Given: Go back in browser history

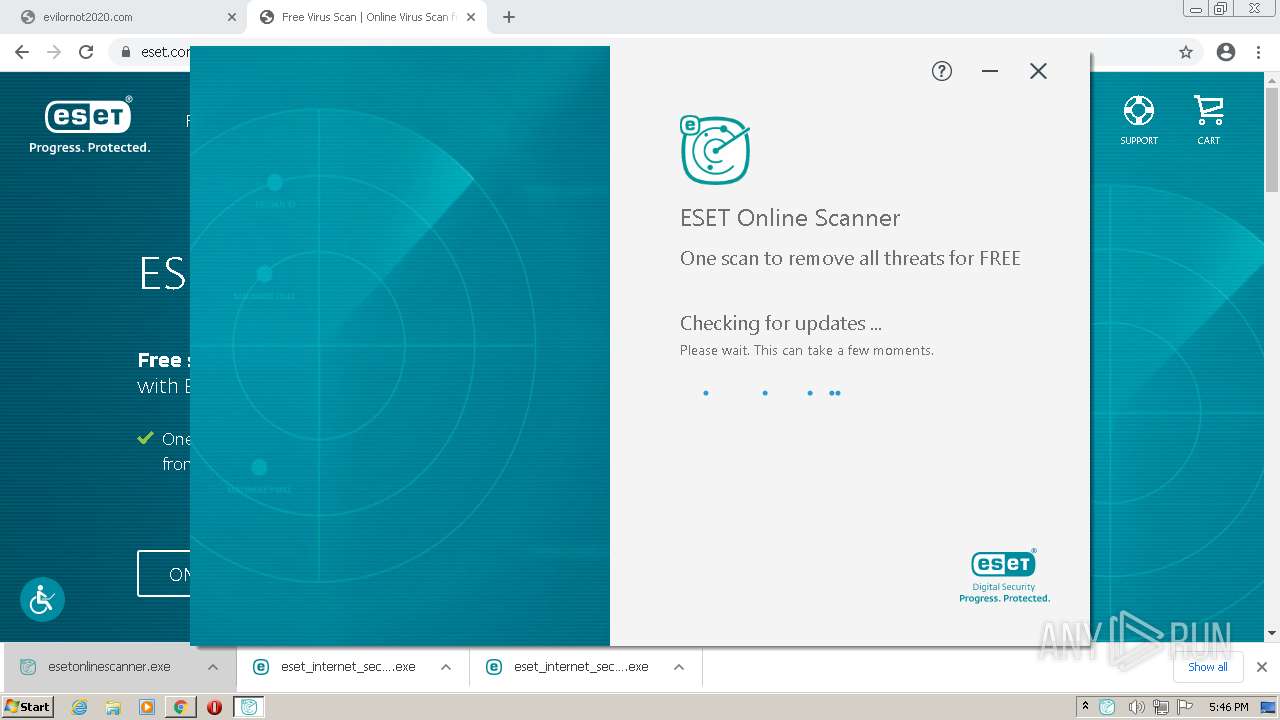Looking at the screenshot, I should tap(22, 52).
